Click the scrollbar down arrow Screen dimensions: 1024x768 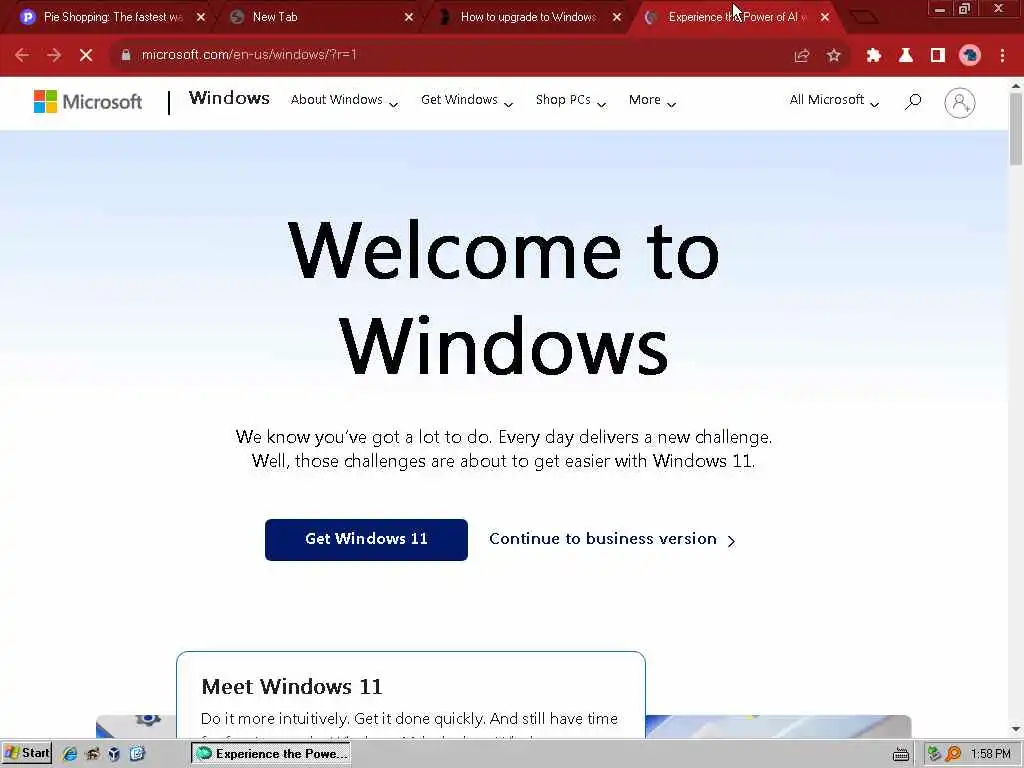pyautogui.click(x=1016, y=729)
